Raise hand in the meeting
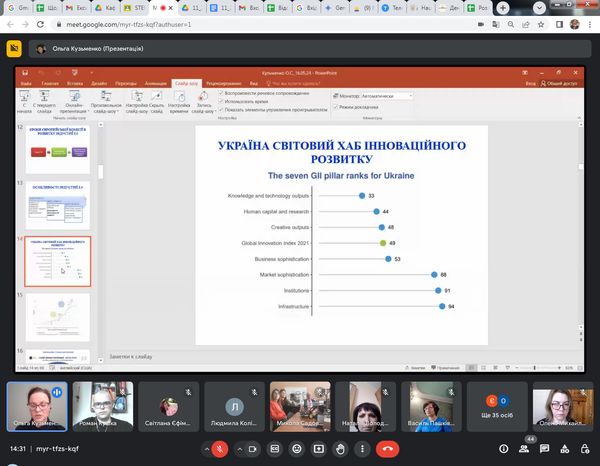 [340, 448]
